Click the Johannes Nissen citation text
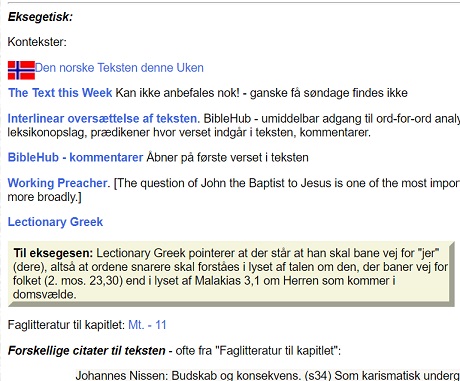The height and width of the screenshot is (381, 460). click(x=268, y=375)
